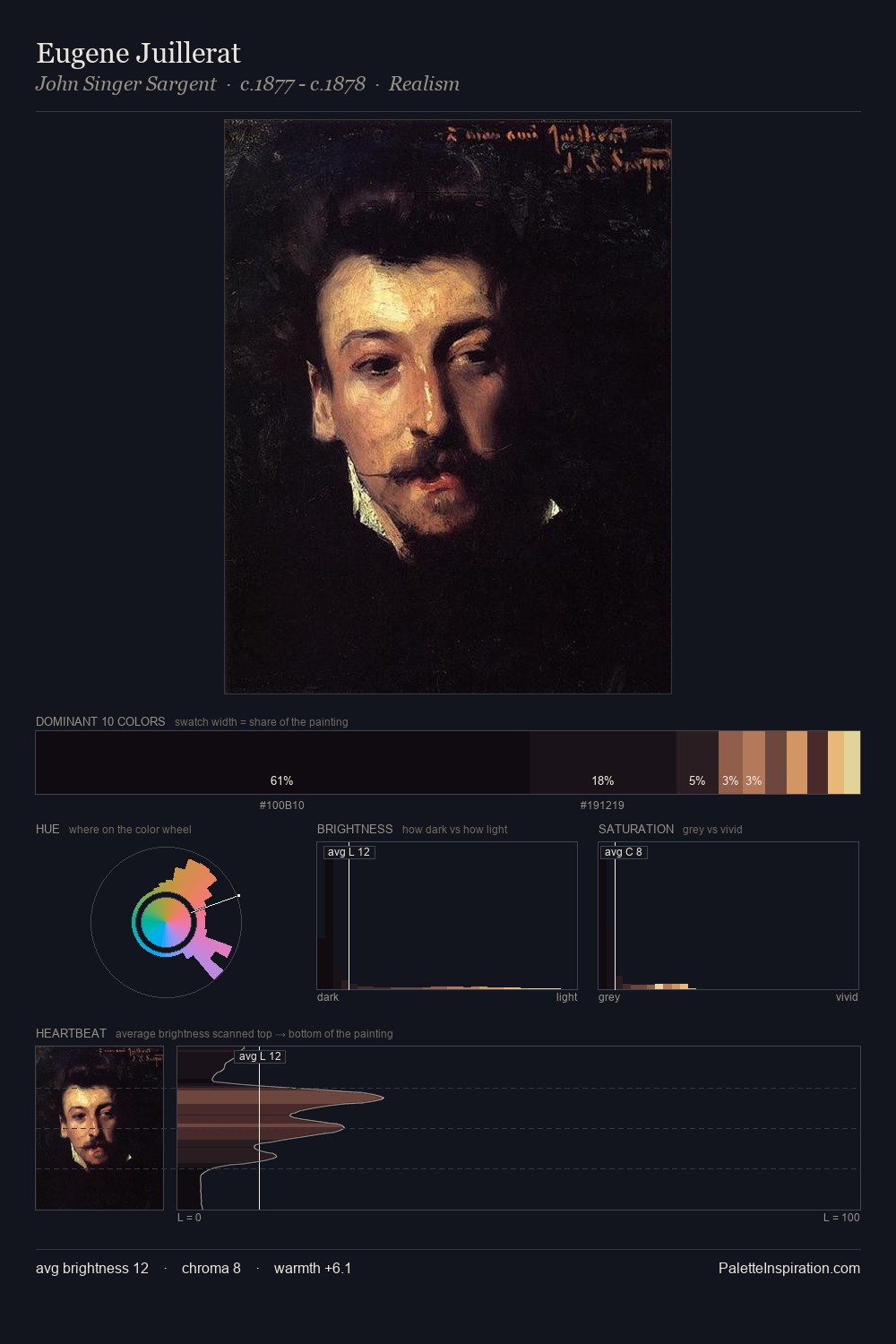This screenshot has width=896, height=1344.
Task: Click 'avg L 12' label in Heartbeat chart
Action: pyautogui.click(x=260, y=1056)
